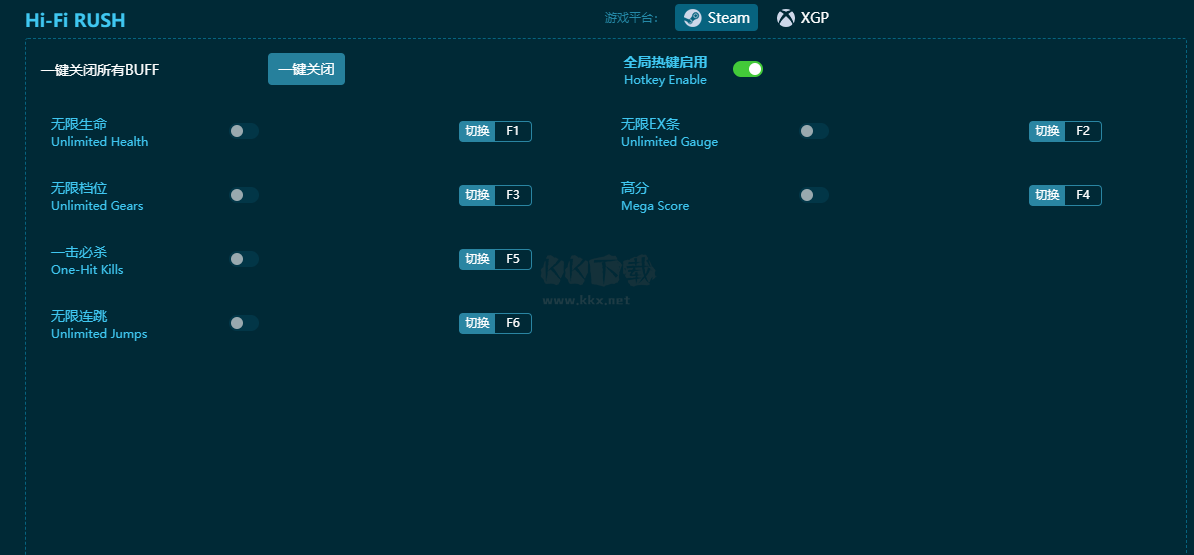Click the Unlimited Health label
This screenshot has height=555, width=1194.
pos(100,142)
